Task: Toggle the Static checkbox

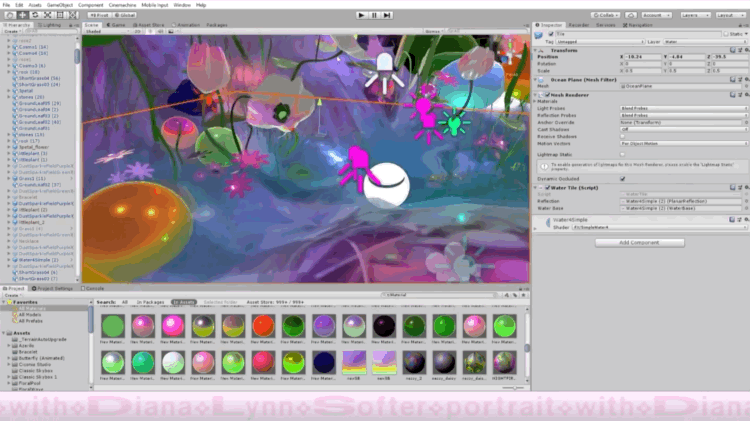Action: [726, 34]
